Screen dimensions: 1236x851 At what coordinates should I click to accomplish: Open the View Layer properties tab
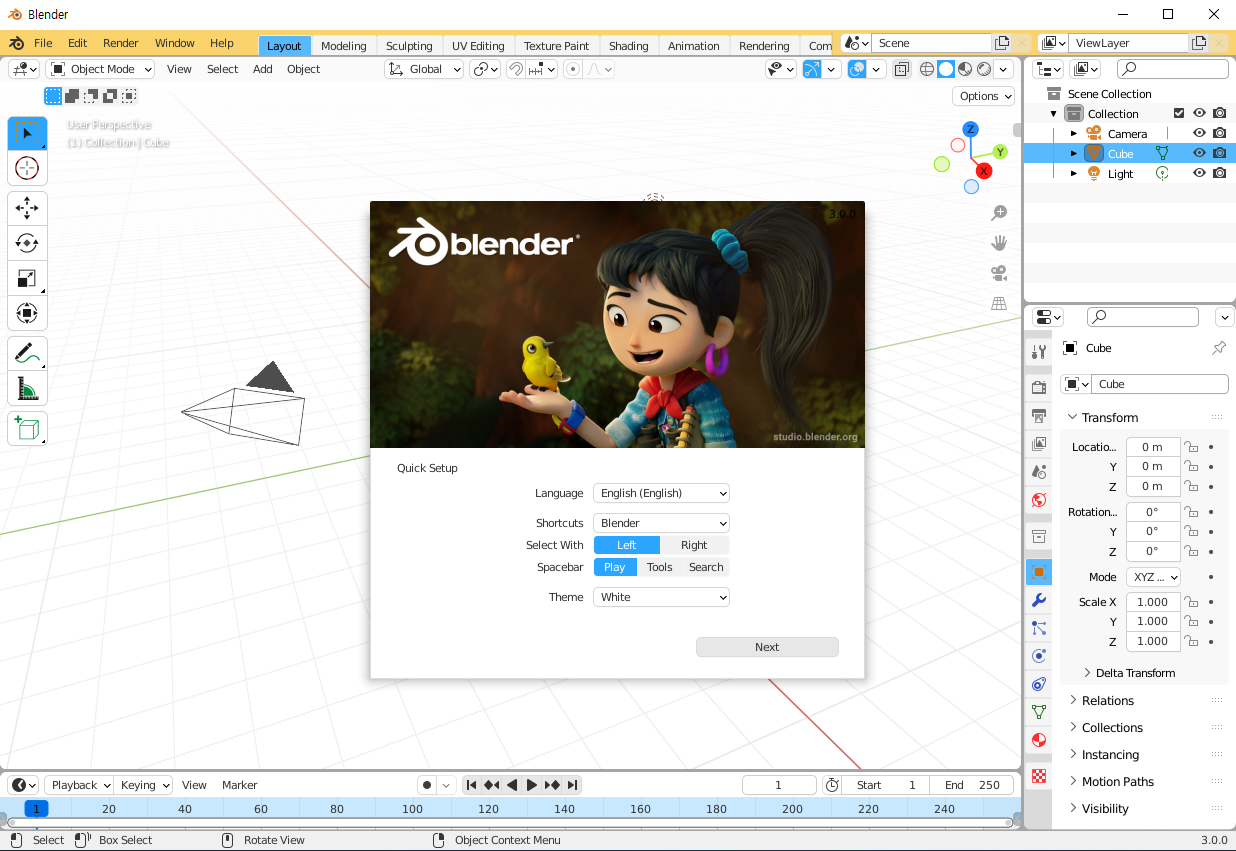tap(1039, 443)
